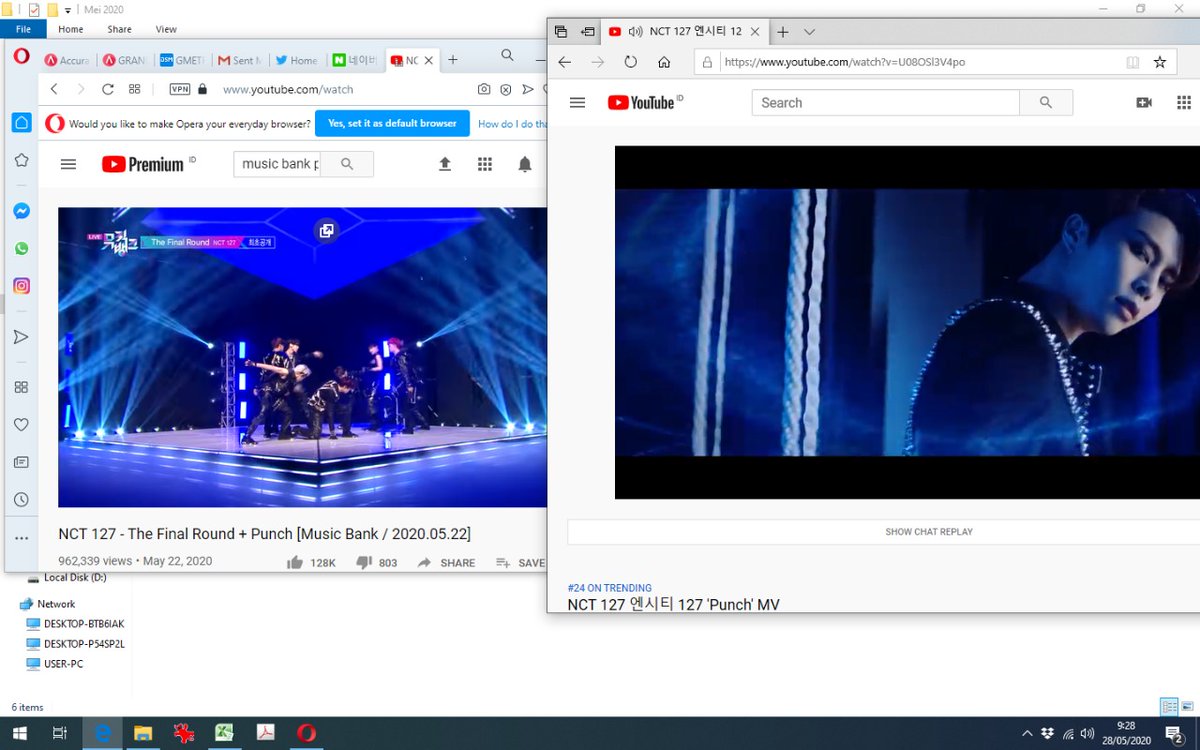Open WhatsApp in the Opera sidebar
The width and height of the screenshot is (1200, 750).
(21, 248)
